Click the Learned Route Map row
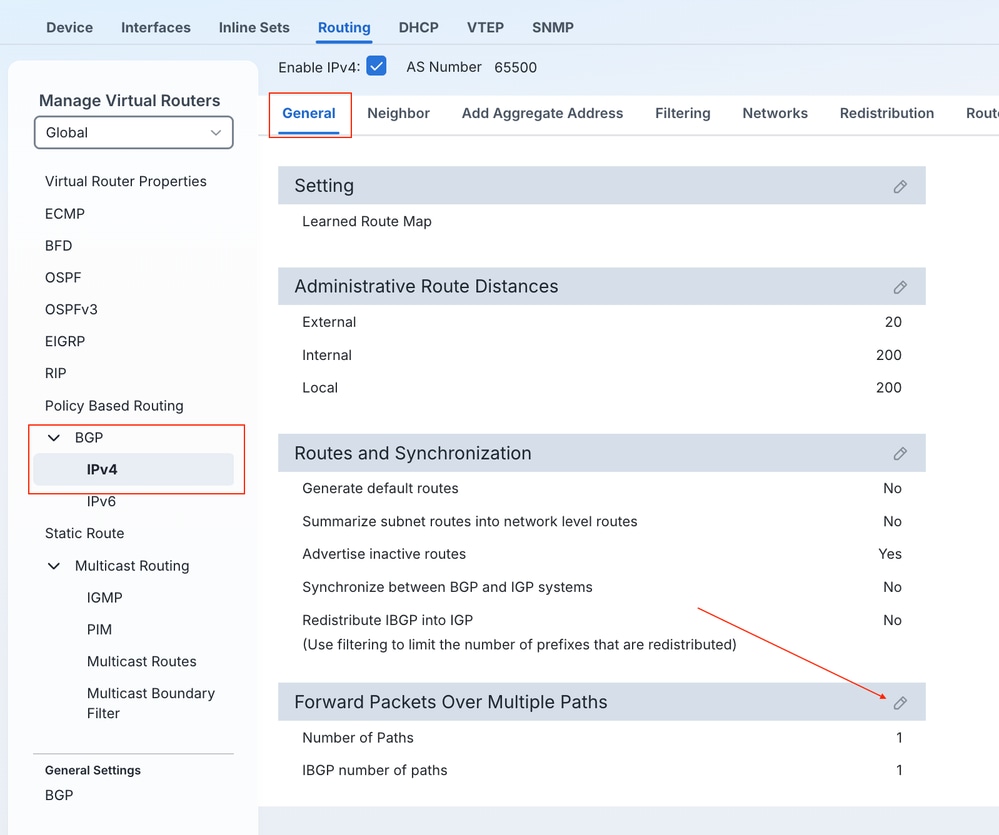The height and width of the screenshot is (835, 999). click(x=601, y=222)
